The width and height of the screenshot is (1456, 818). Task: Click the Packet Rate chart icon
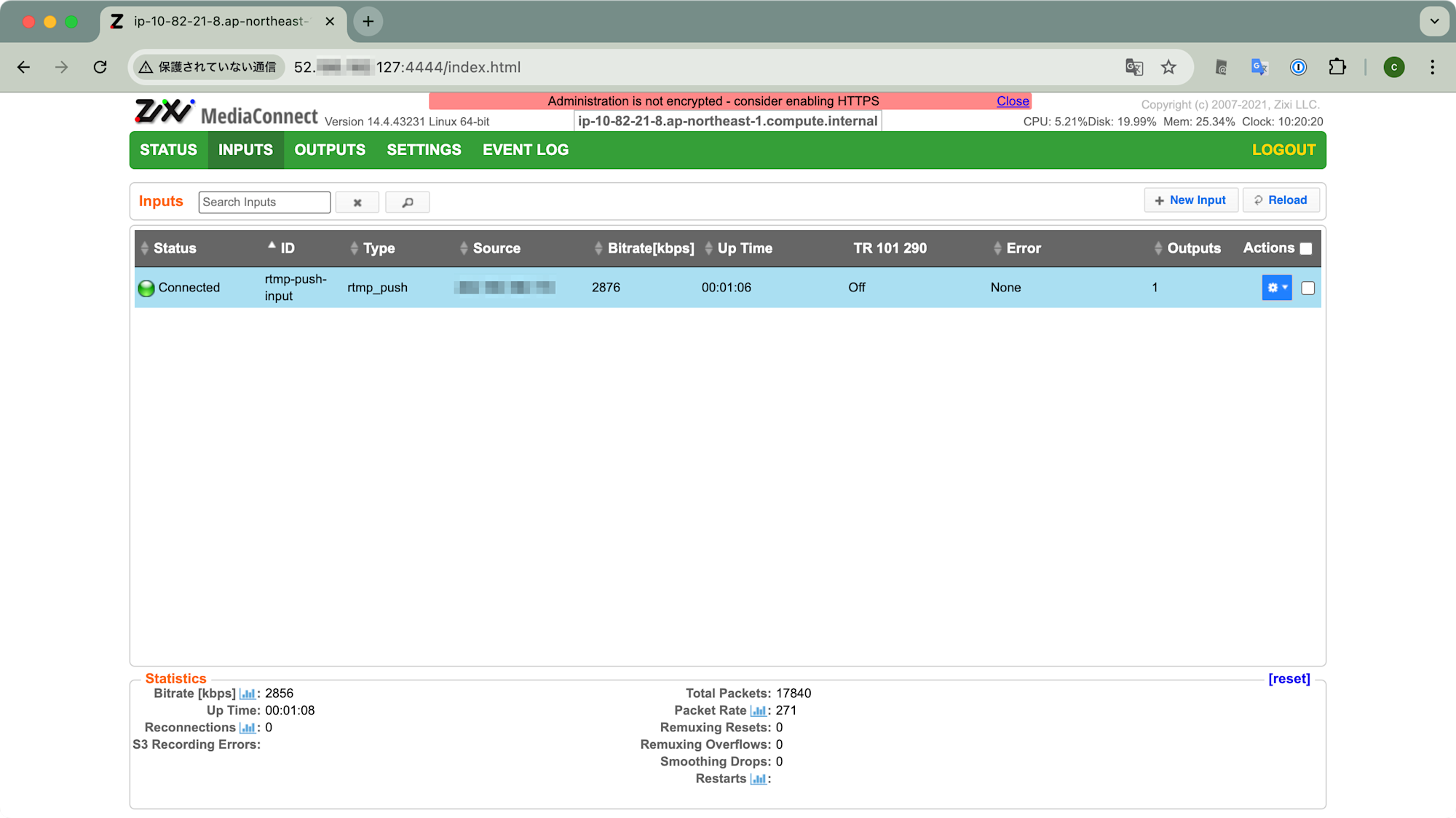758,711
